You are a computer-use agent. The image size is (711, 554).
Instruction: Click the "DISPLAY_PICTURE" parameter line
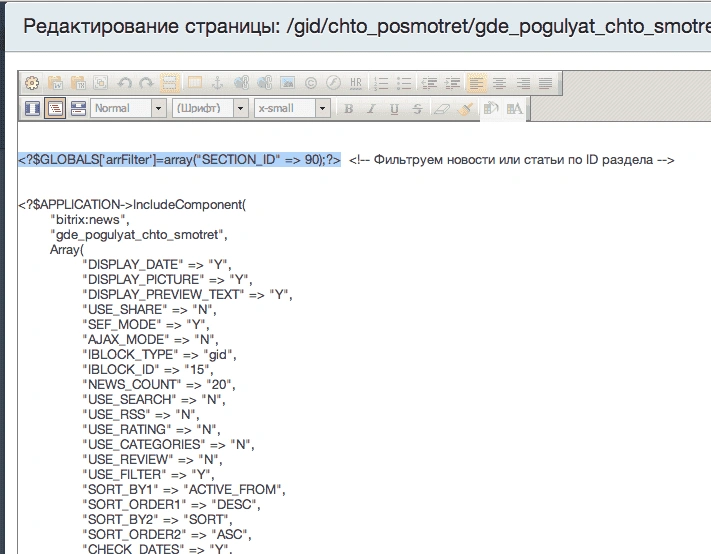pos(167,279)
